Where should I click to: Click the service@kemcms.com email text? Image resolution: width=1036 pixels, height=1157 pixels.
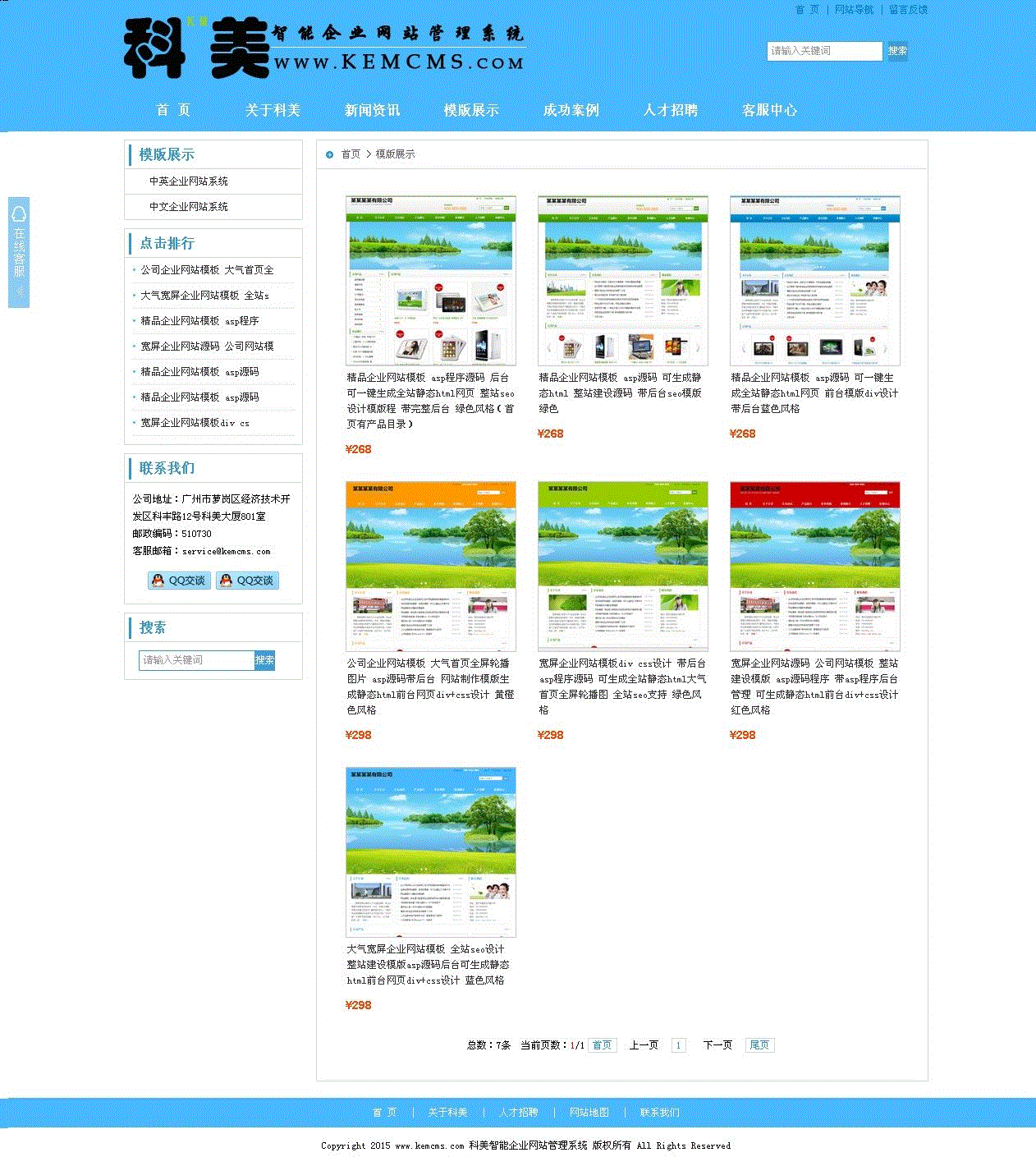click(226, 552)
